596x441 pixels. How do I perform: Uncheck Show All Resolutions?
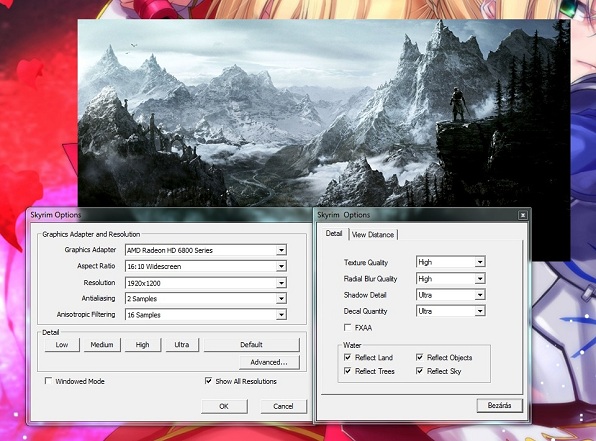pyautogui.click(x=208, y=381)
